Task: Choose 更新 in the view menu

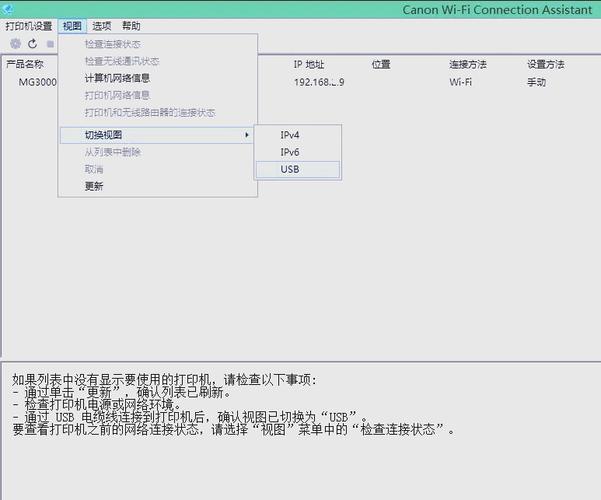Action: tap(94, 186)
